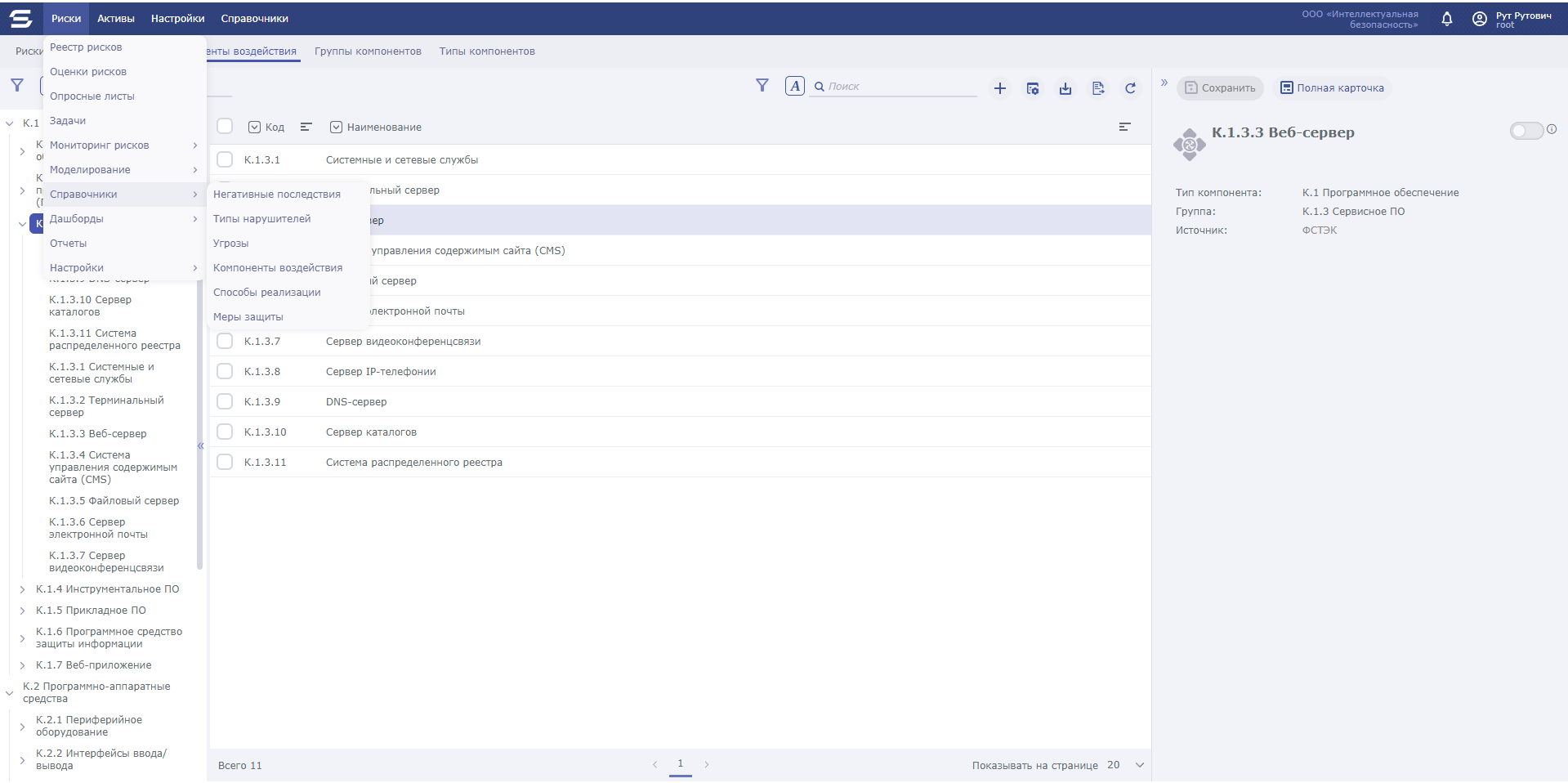
Task: Click the Веб-сервер component icon
Action: 1190,145
